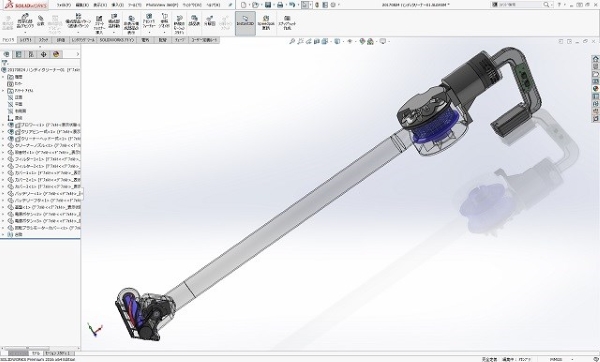Image resolution: width=600 pixels, height=362 pixels.
Task: Open the FeatureManager design tree tab icon
Action: (x=7, y=54)
